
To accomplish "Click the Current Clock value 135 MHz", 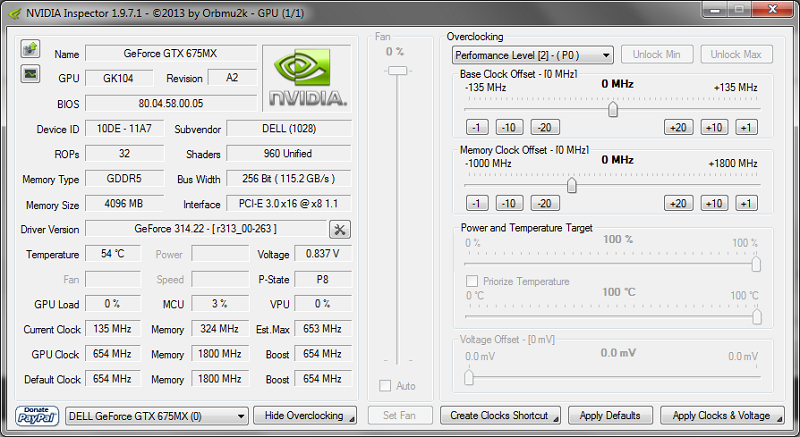I will pos(113,329).
